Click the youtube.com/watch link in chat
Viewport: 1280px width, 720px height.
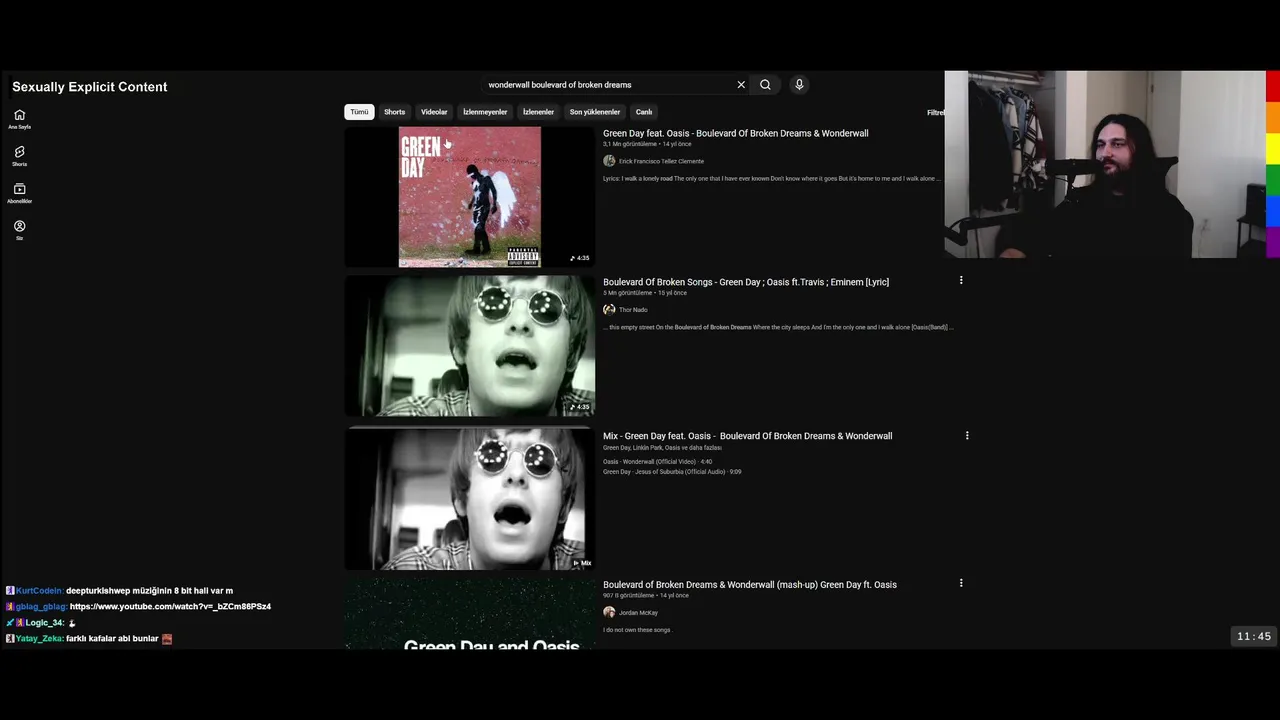[x=170, y=607]
